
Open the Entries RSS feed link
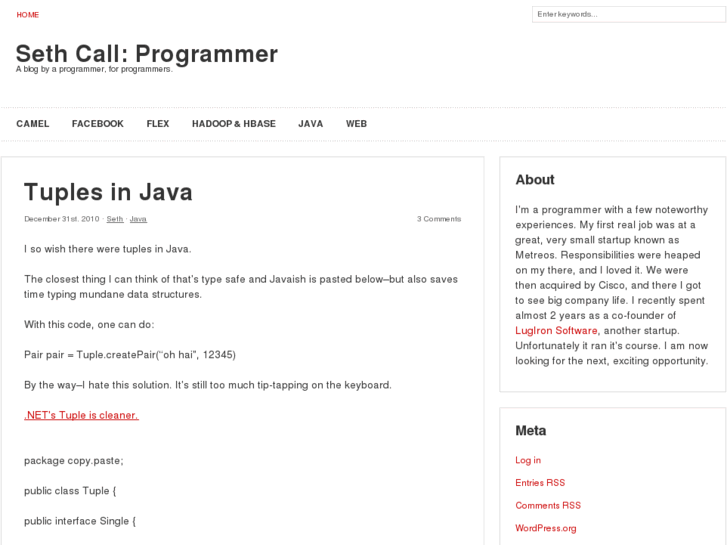click(x=540, y=483)
